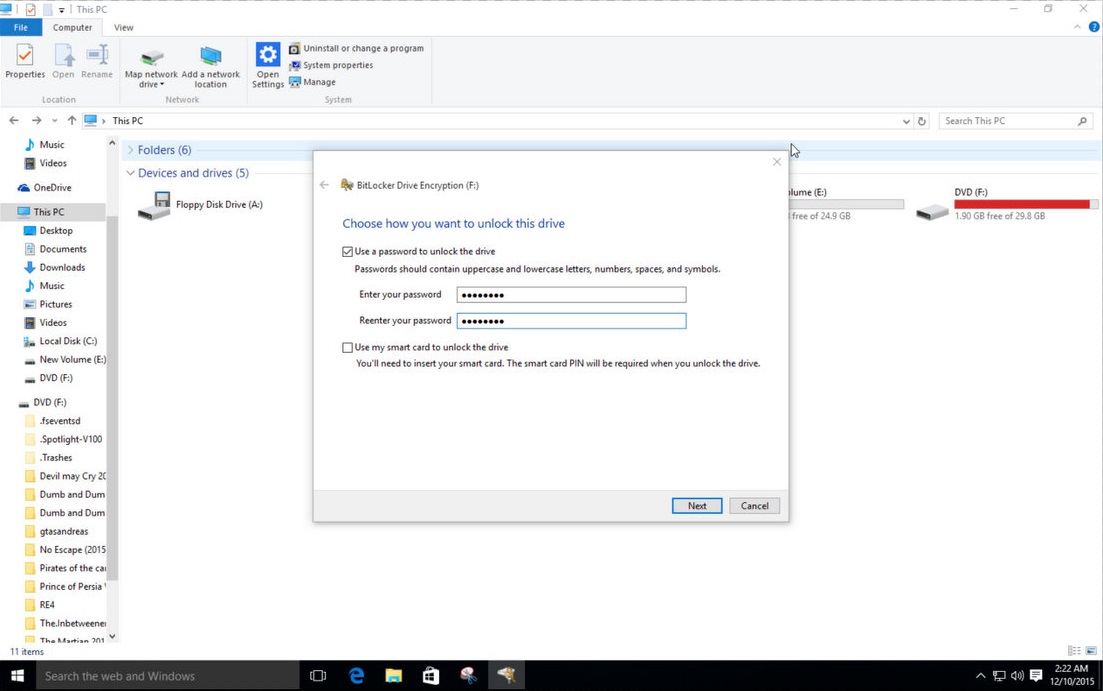
Task: Switch to details view button
Action: click(1073, 651)
